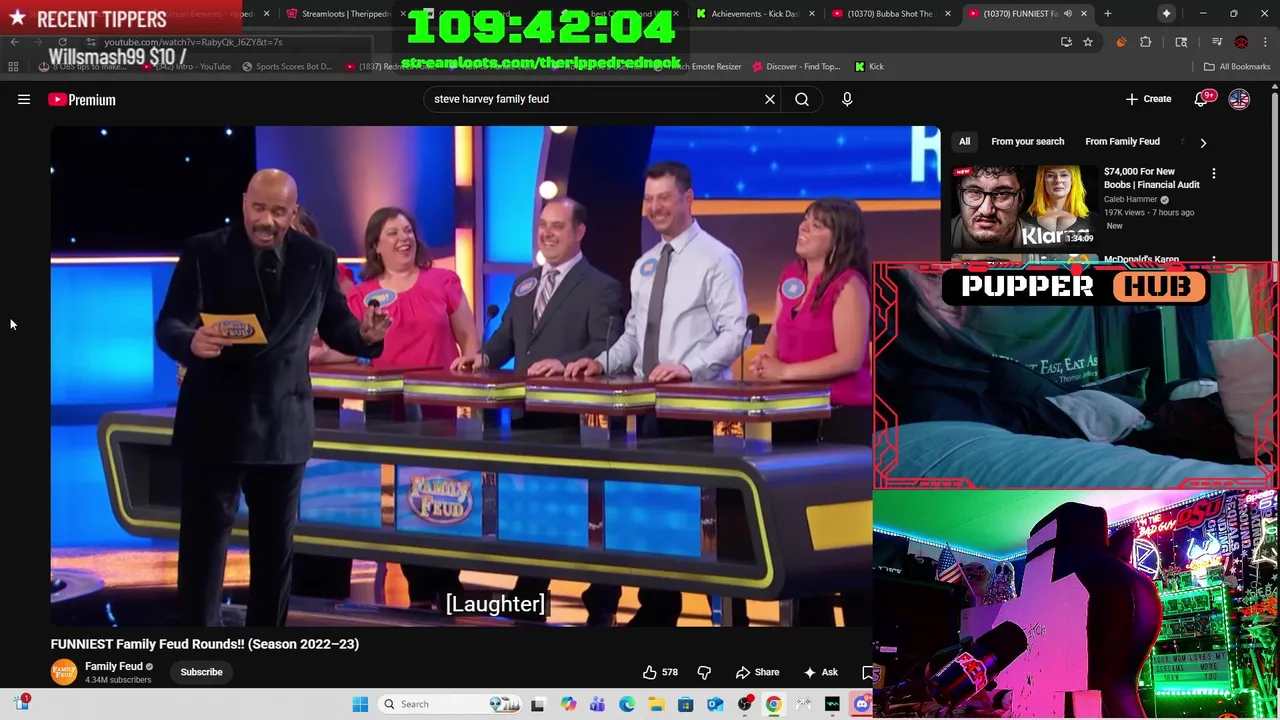Open Task View on taskbar
Screen dimensions: 1280x720
(x=537, y=704)
